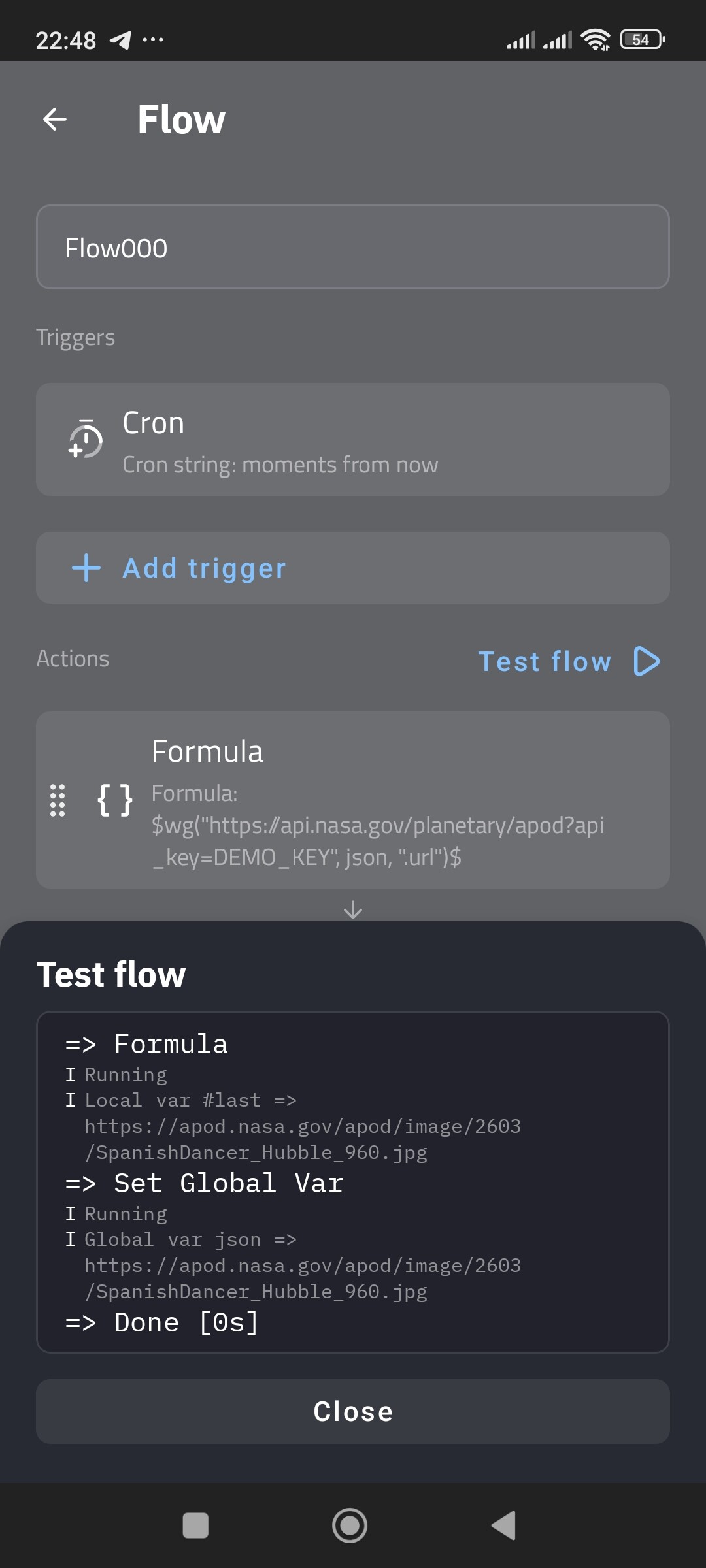The width and height of the screenshot is (706, 1568).
Task: Tap the down arrow below Formula action
Action: click(x=353, y=909)
